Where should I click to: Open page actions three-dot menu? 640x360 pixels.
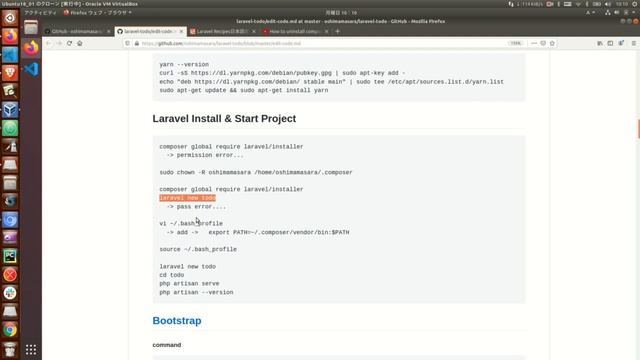point(534,43)
